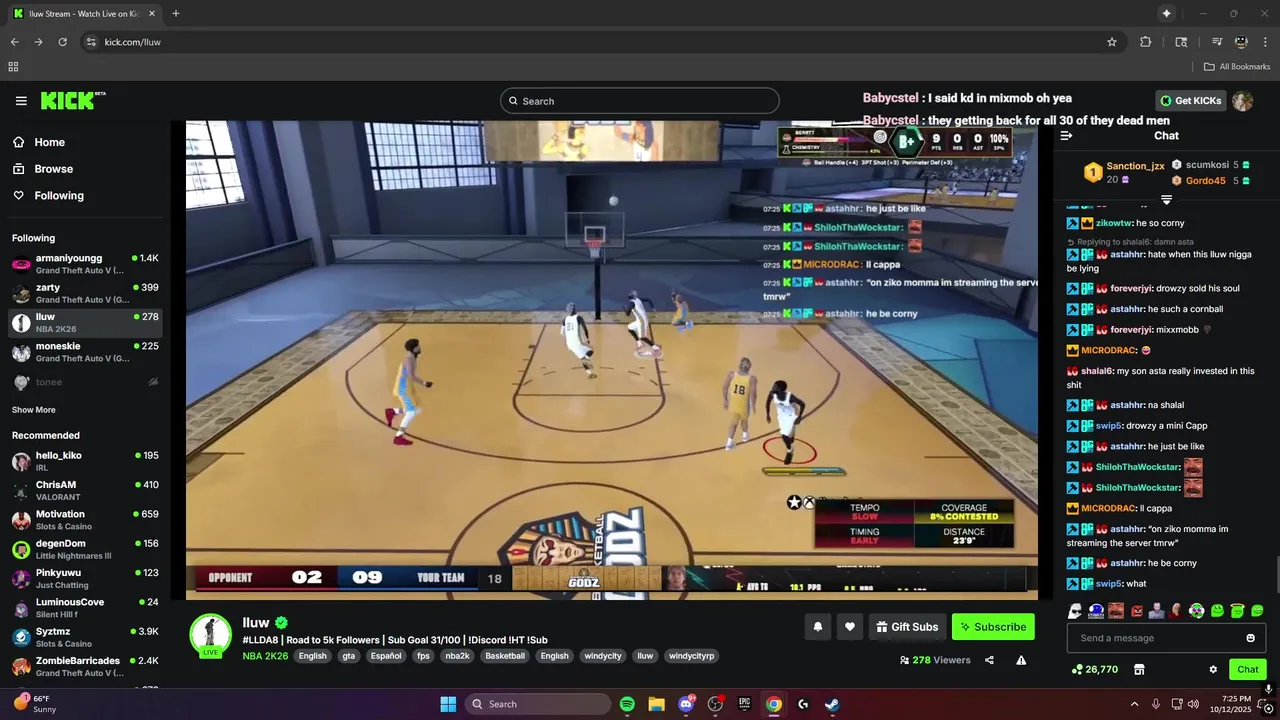Image resolution: width=1280 pixels, height=720 pixels.
Task: Expand the gift leaderboard arrow
Action: click(1166, 200)
